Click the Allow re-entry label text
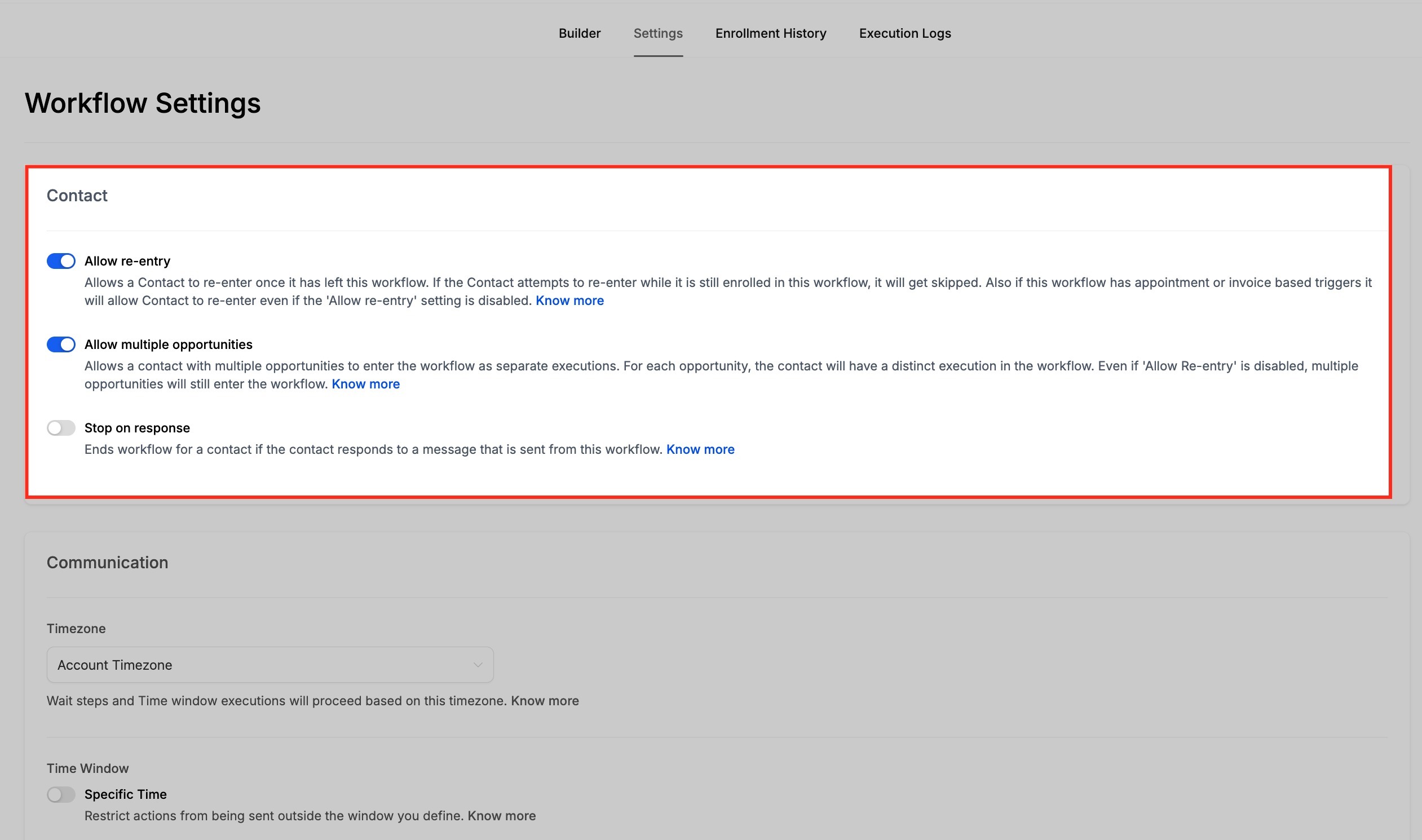The height and width of the screenshot is (840, 1422). pyautogui.click(x=127, y=261)
